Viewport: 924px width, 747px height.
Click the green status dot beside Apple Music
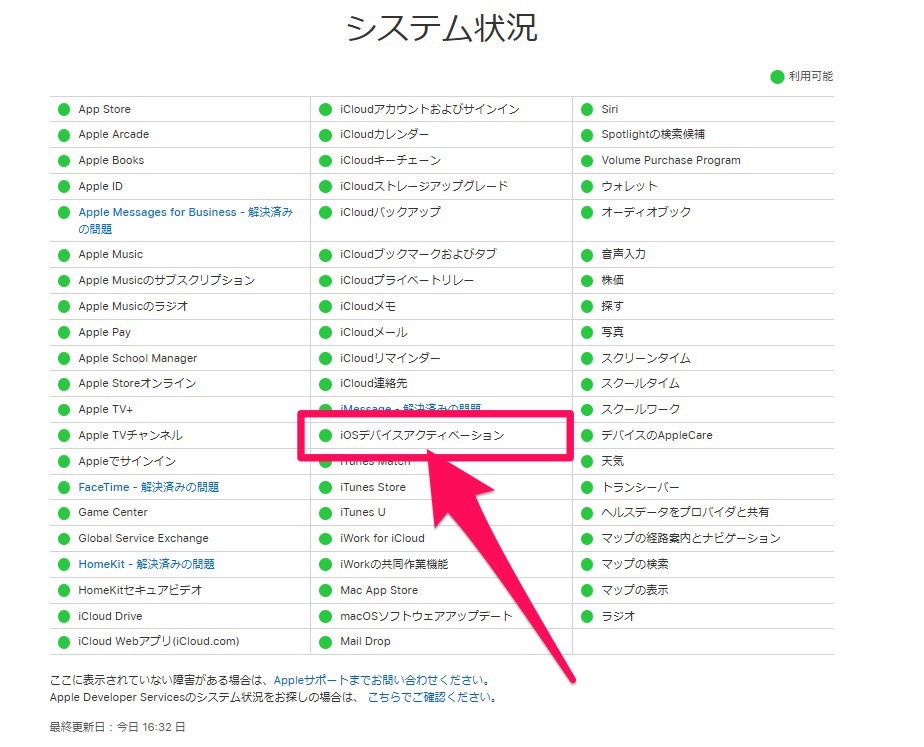tap(64, 255)
